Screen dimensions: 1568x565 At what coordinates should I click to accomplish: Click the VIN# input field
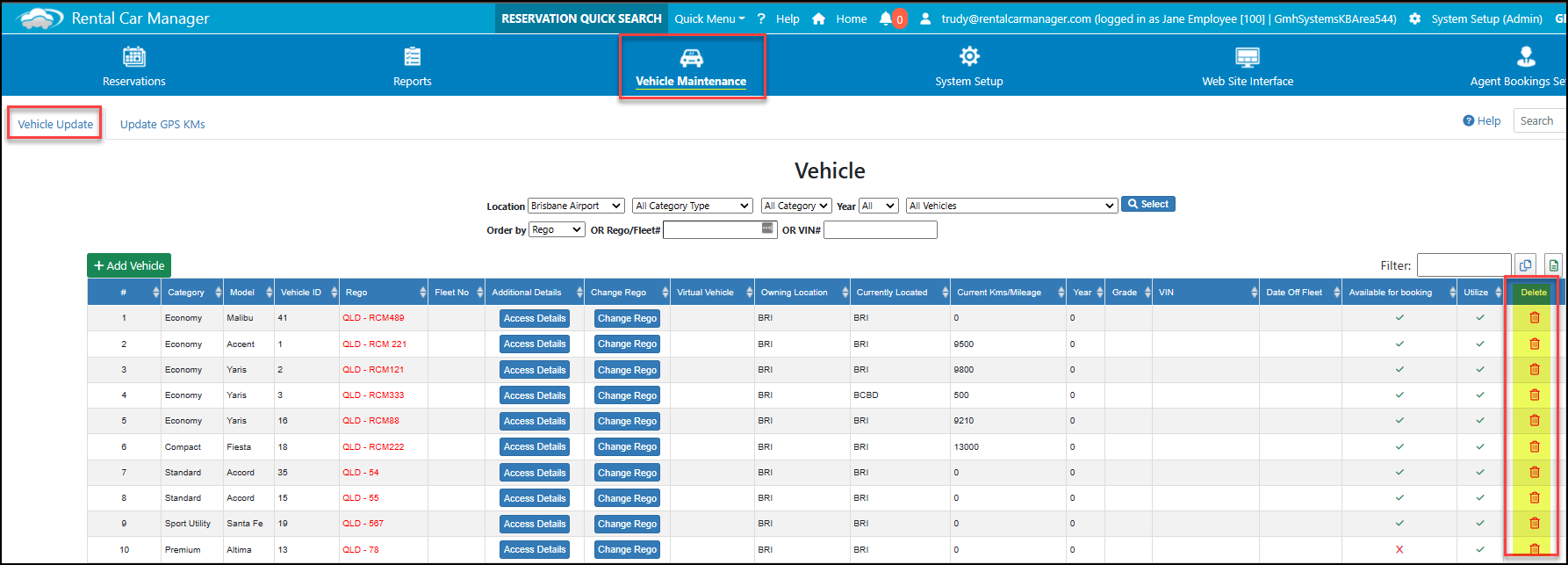[881, 229]
